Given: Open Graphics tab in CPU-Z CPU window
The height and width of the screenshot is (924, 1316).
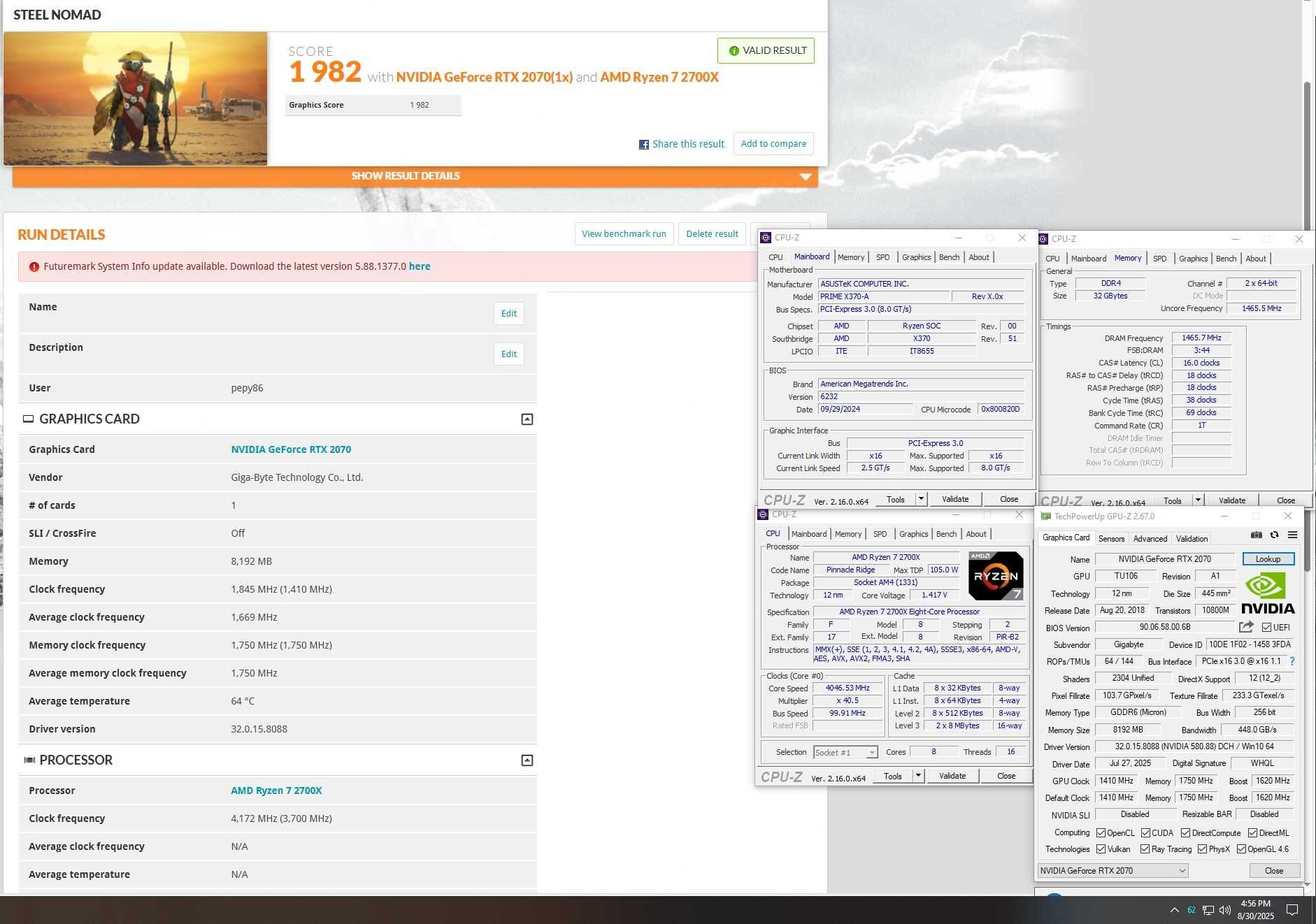Looking at the screenshot, I should point(913,534).
